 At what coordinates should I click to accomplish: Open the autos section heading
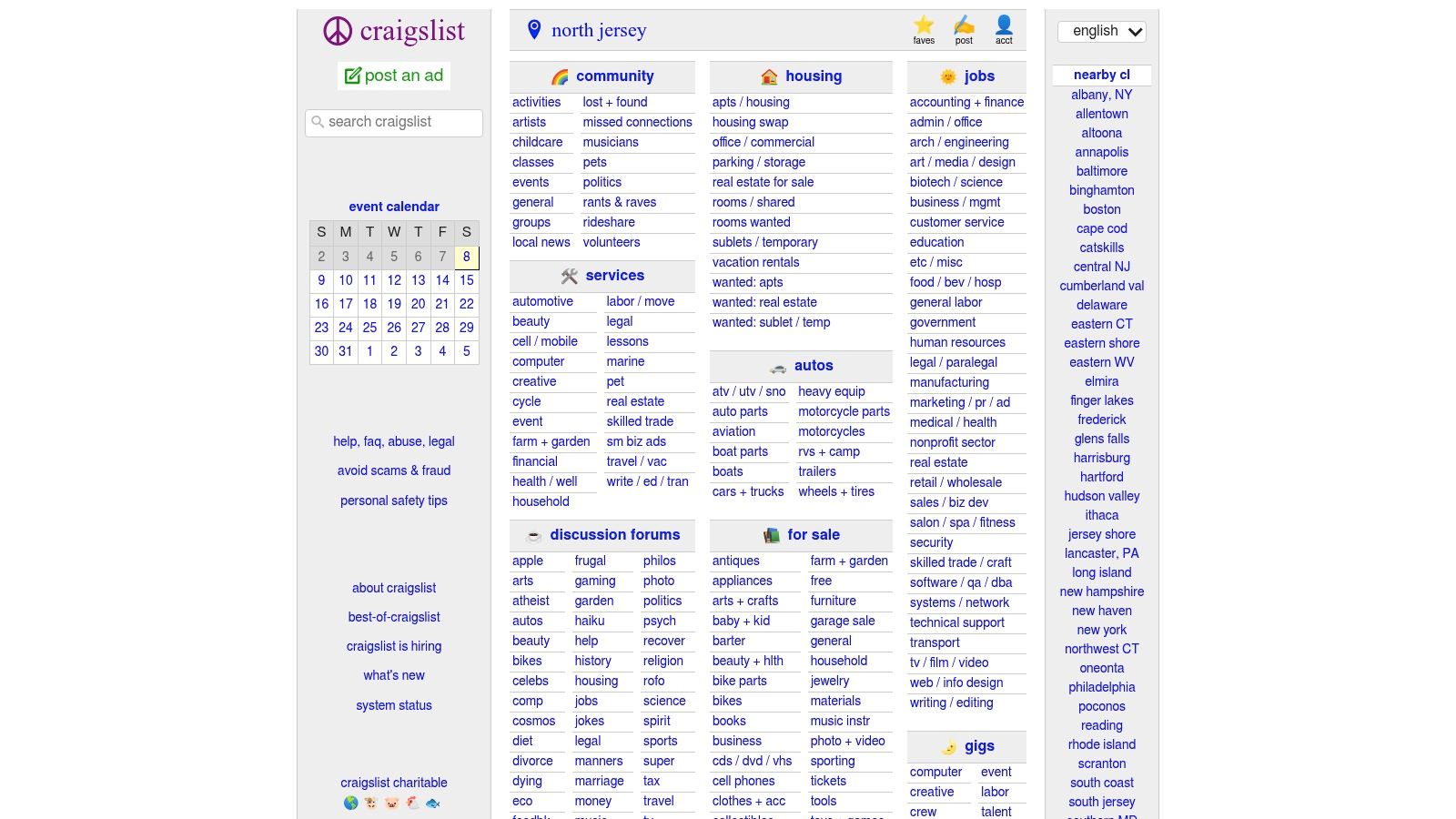point(814,366)
